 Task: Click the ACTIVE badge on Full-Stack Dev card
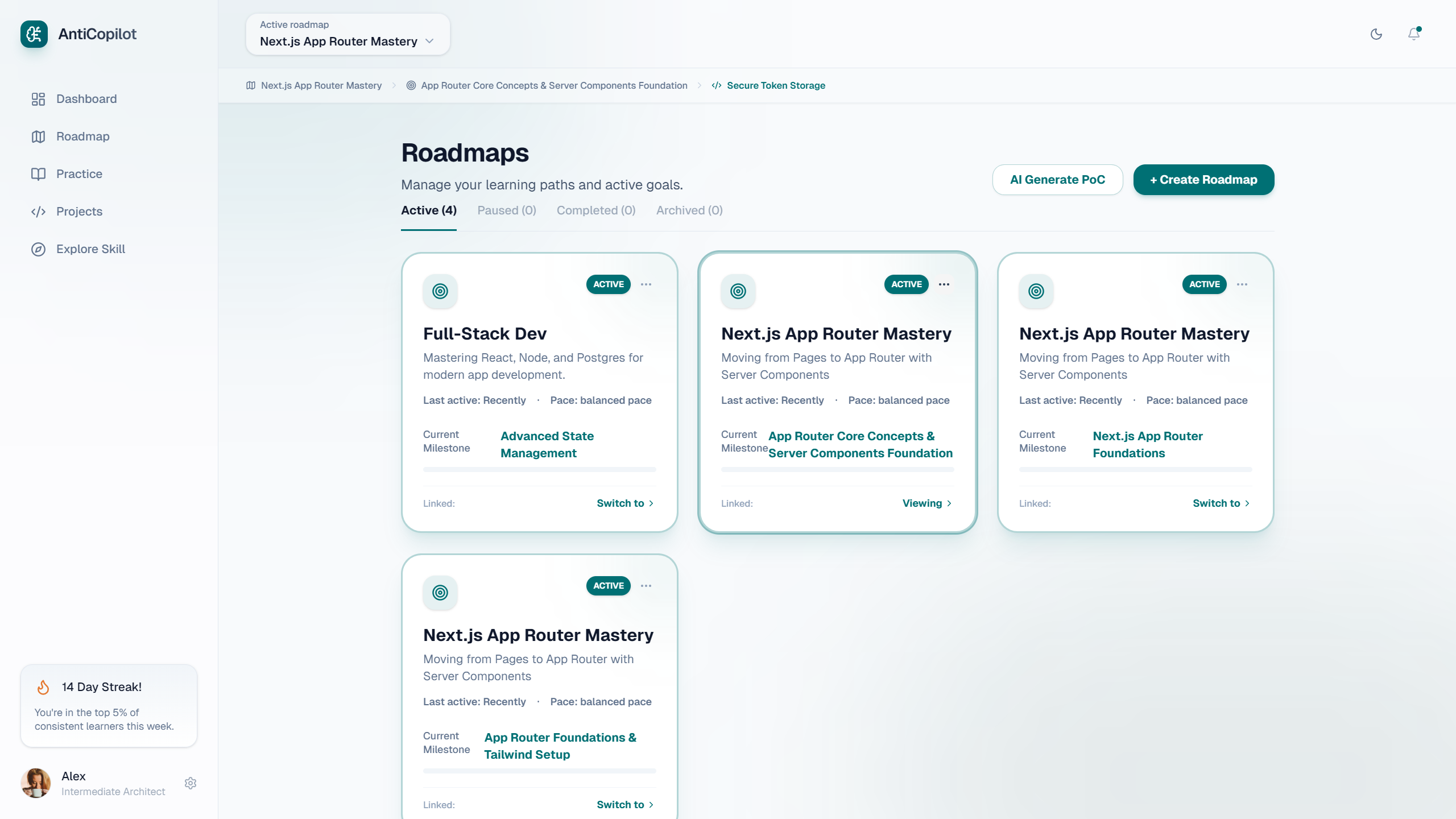[x=609, y=284]
